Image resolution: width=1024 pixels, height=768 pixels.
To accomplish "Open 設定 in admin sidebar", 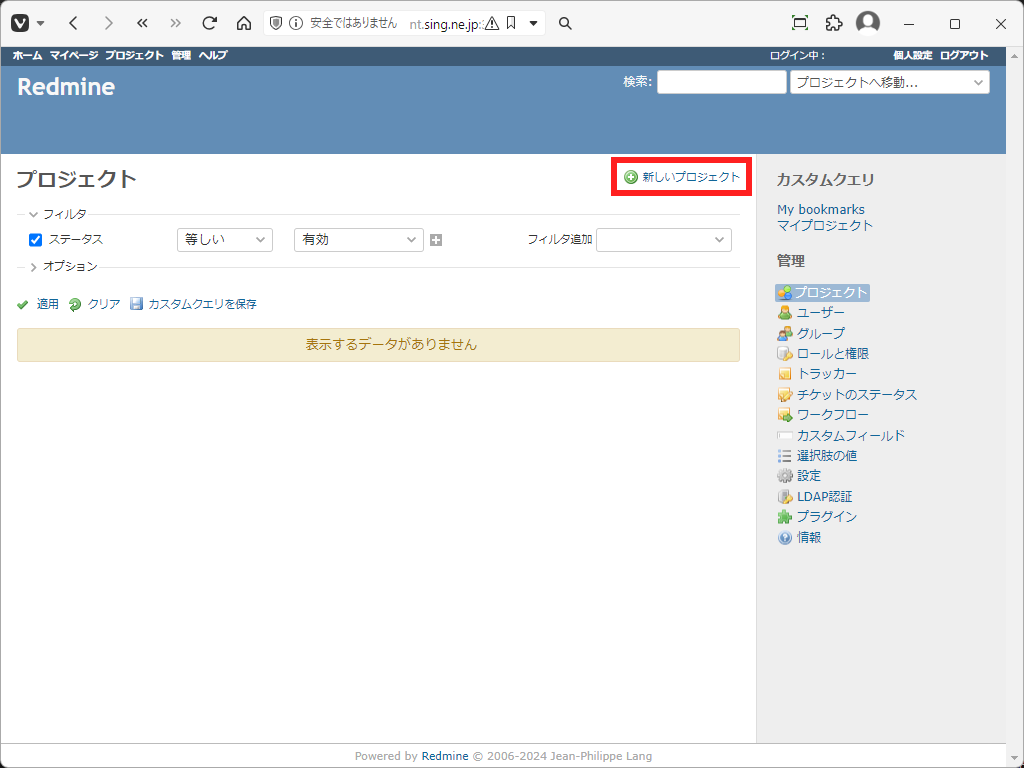I will pos(799,476).
